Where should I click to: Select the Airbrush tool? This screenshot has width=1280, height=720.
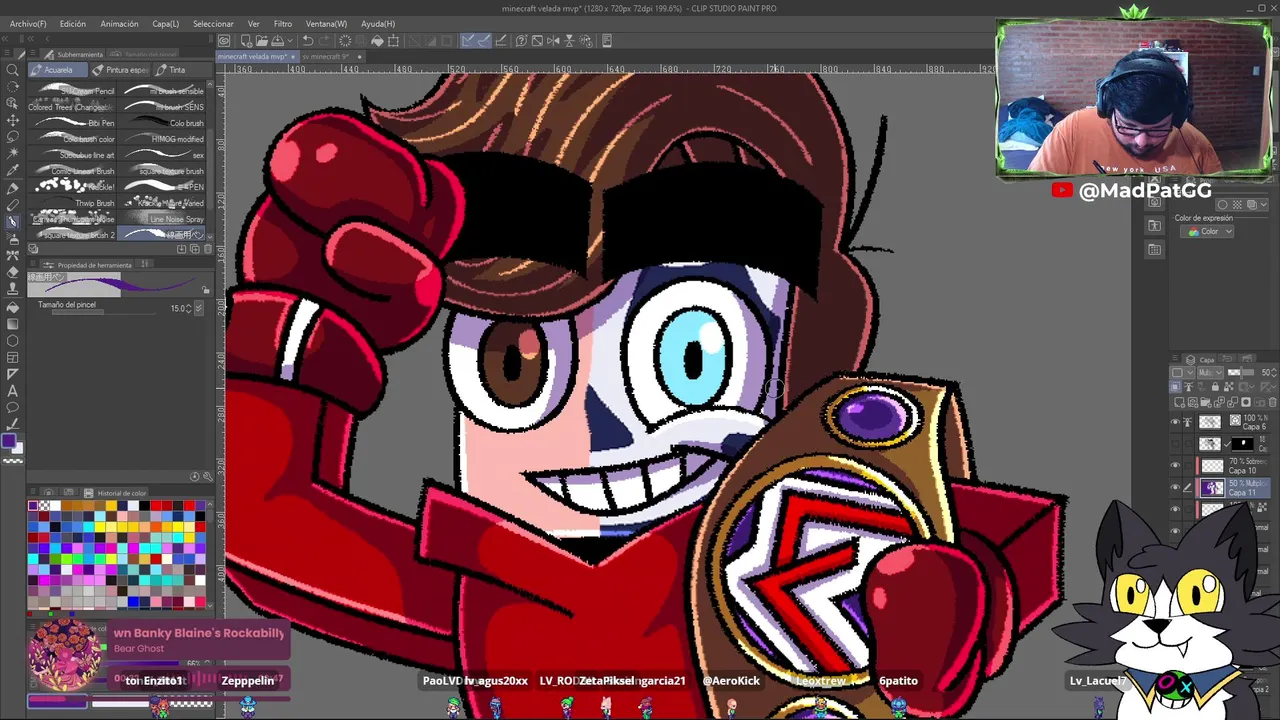click(x=13, y=239)
